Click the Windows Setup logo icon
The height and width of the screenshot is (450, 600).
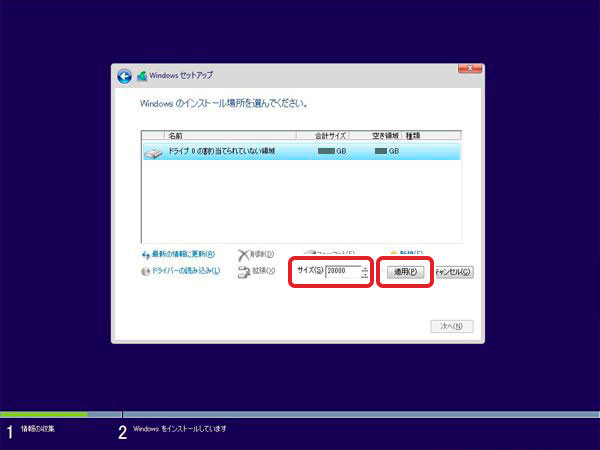pyautogui.click(x=142, y=76)
